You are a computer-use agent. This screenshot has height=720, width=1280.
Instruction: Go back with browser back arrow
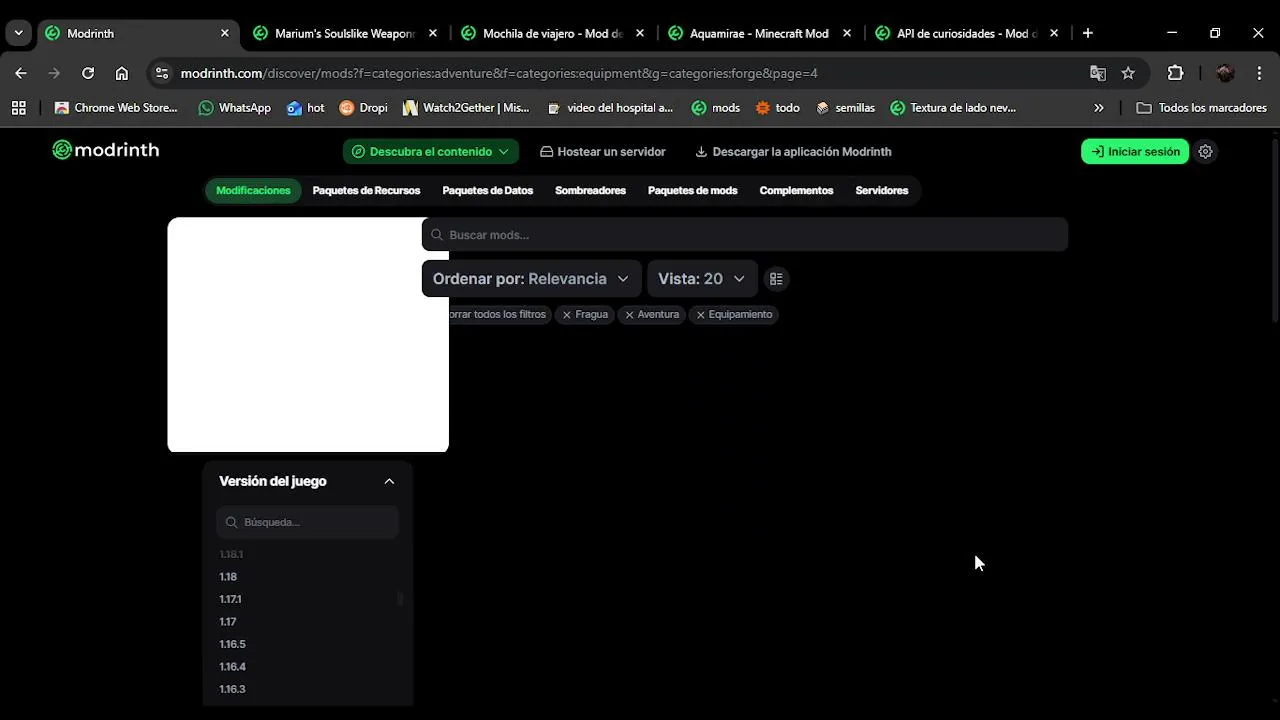tap(21, 73)
